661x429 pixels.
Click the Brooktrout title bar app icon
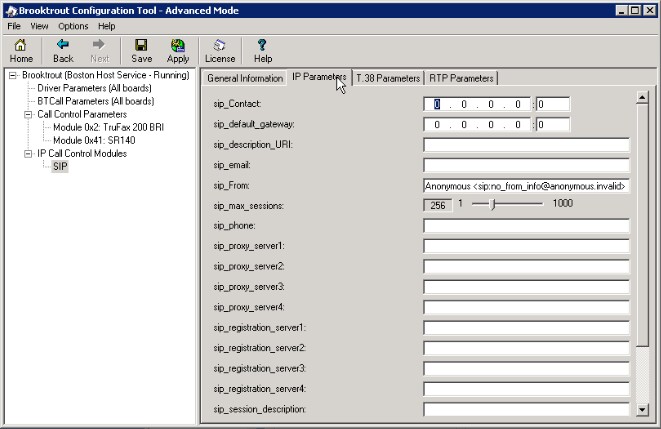pos(11,11)
